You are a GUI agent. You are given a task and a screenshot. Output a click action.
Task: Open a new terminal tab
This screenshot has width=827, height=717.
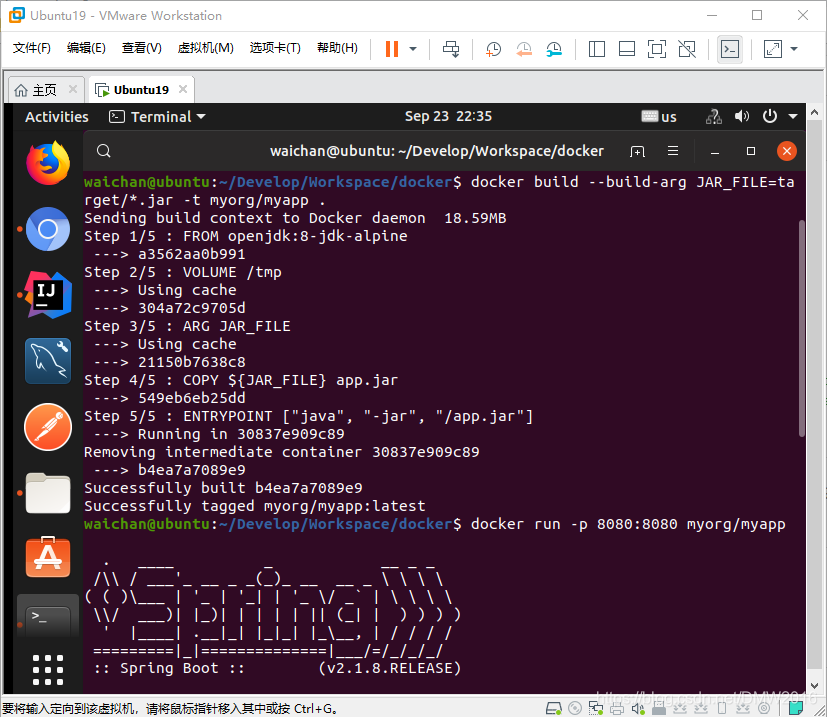click(x=637, y=151)
